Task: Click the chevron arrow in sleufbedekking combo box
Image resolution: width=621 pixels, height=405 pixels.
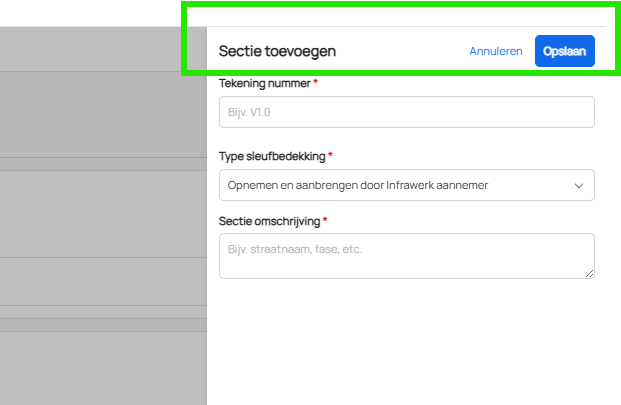Action: [578, 185]
